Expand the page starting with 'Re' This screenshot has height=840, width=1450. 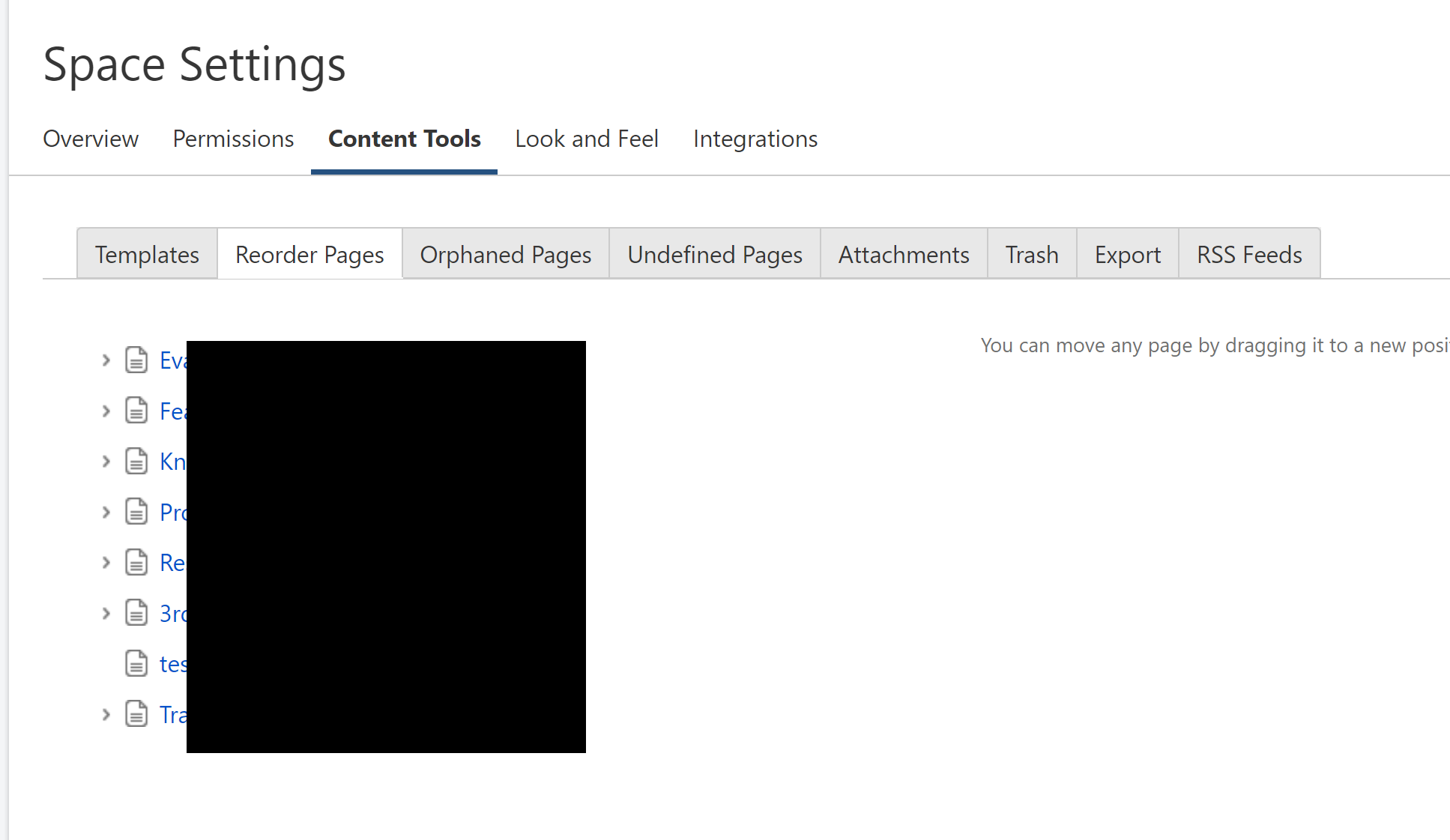pos(106,563)
